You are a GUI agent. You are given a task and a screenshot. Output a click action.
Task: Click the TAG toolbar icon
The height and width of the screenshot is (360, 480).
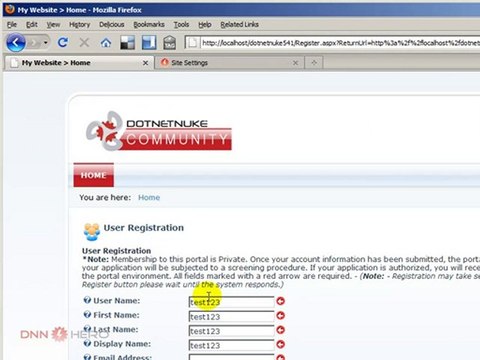(x=169, y=43)
